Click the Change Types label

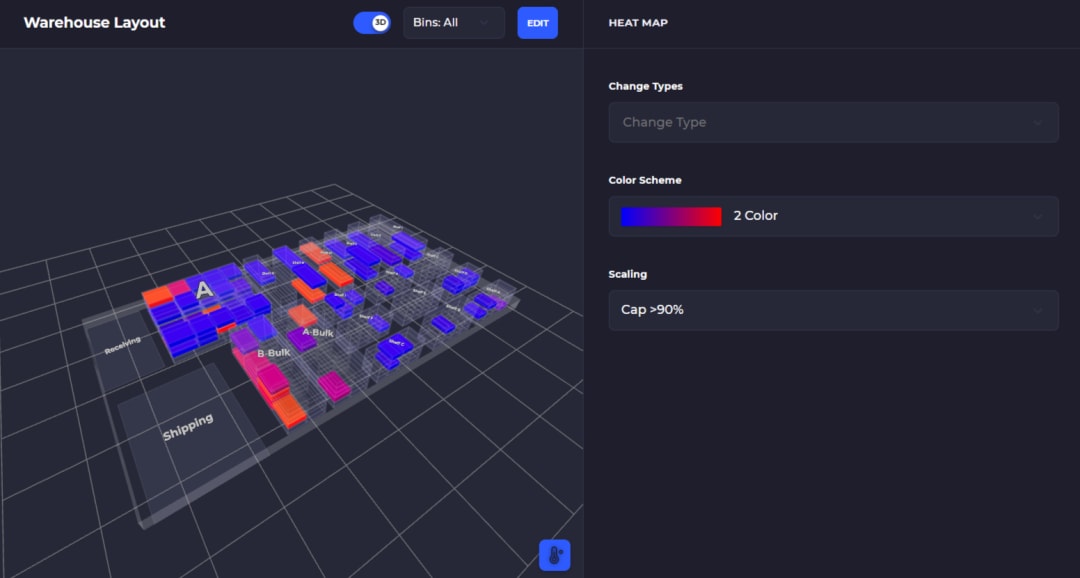(x=645, y=86)
